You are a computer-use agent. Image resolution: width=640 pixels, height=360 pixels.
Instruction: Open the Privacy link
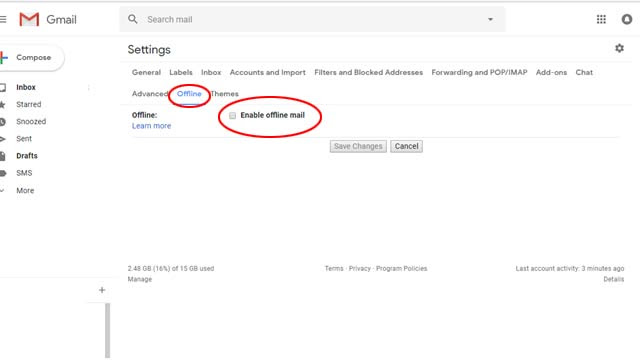point(360,269)
